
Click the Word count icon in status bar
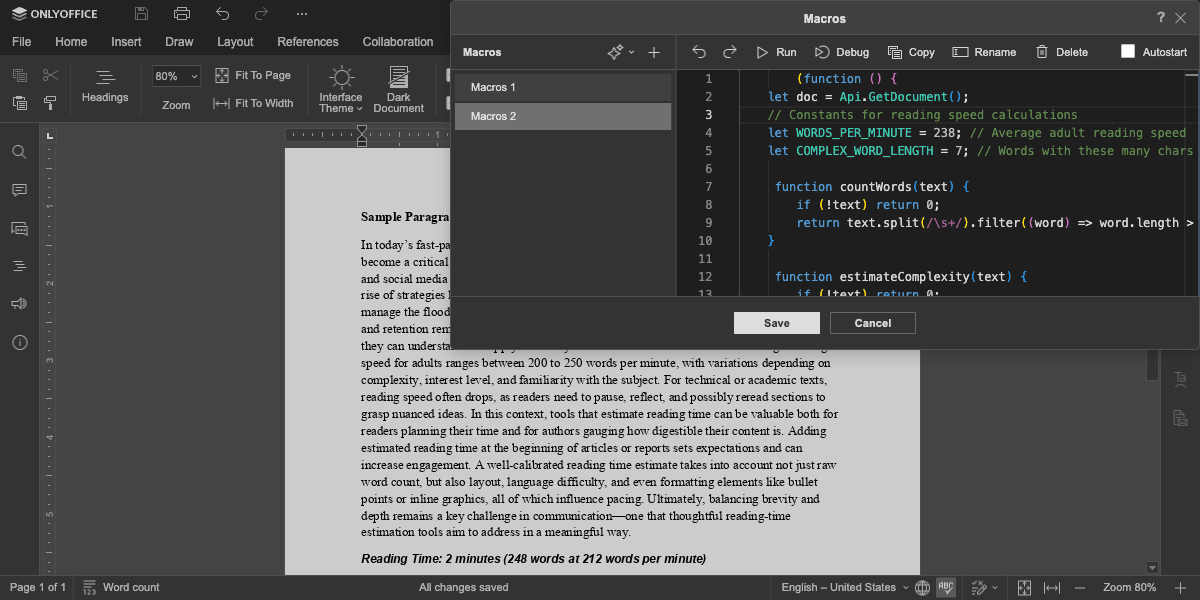[x=89, y=587]
